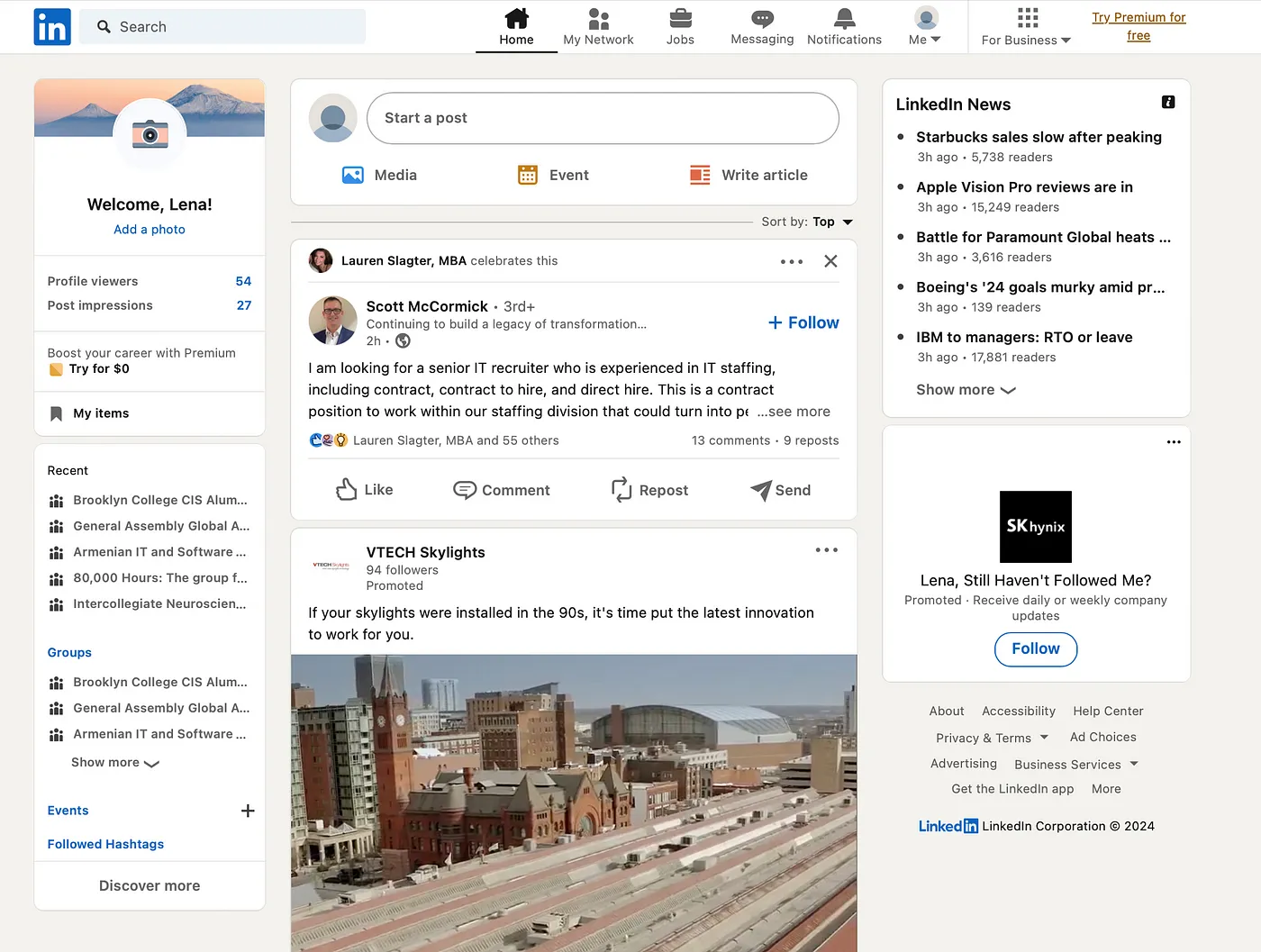The width and height of the screenshot is (1261, 952).
Task: Read Starbucks sales slow after peaking
Action: pos(1039,137)
